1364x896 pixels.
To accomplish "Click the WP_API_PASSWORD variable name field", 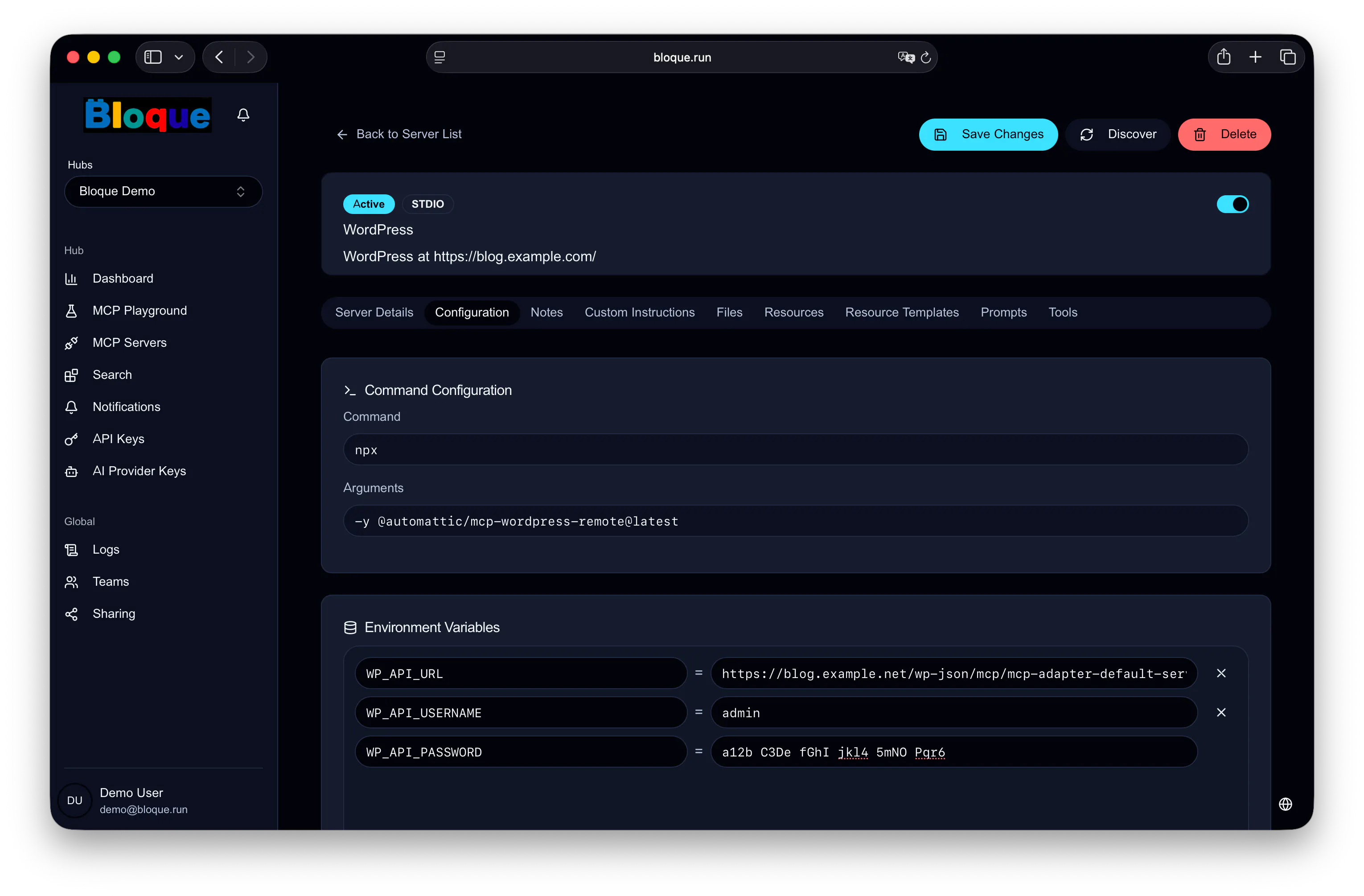I will 520,752.
